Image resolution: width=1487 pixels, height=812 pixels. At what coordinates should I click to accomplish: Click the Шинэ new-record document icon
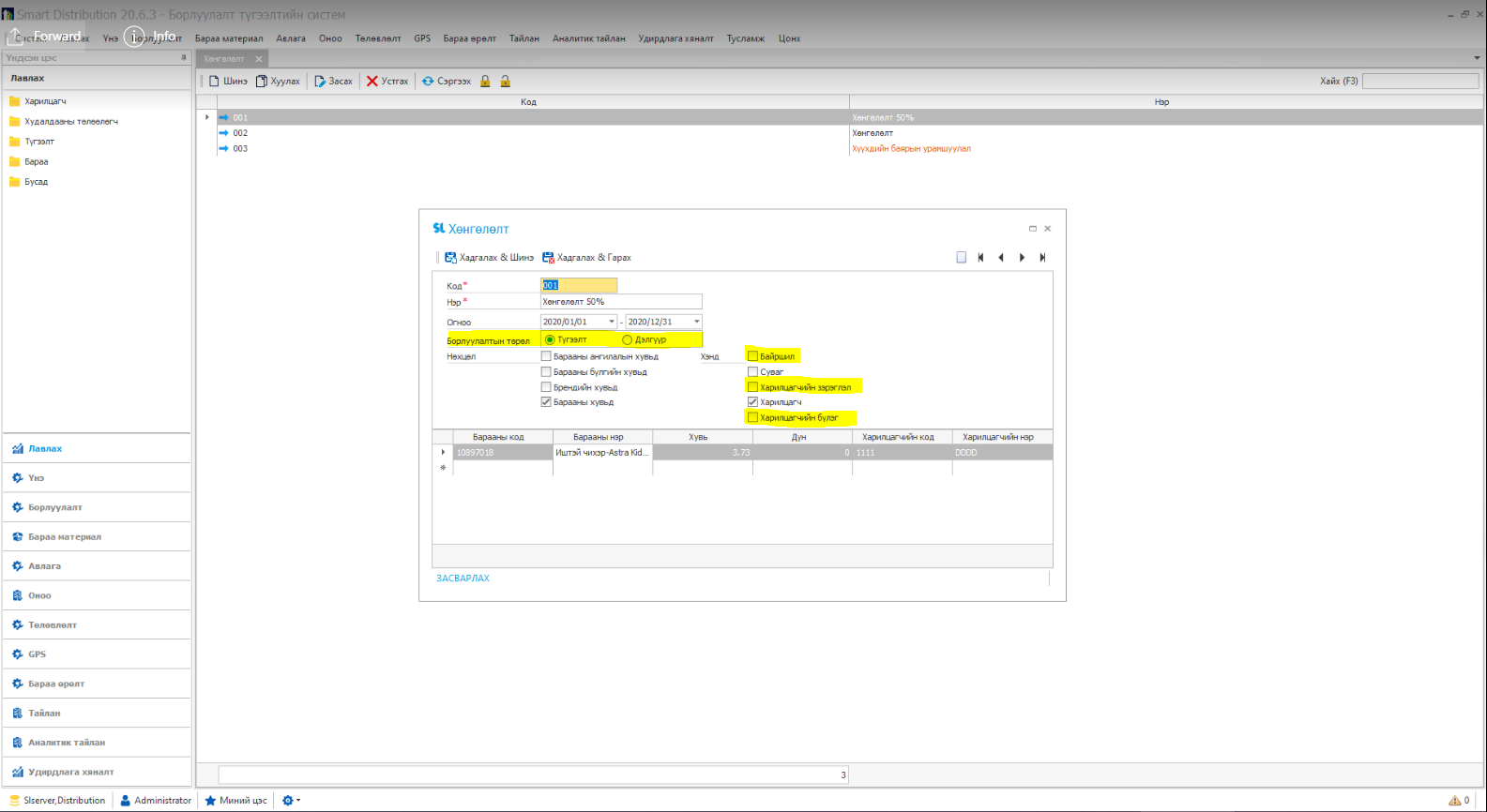pyautogui.click(x=214, y=82)
